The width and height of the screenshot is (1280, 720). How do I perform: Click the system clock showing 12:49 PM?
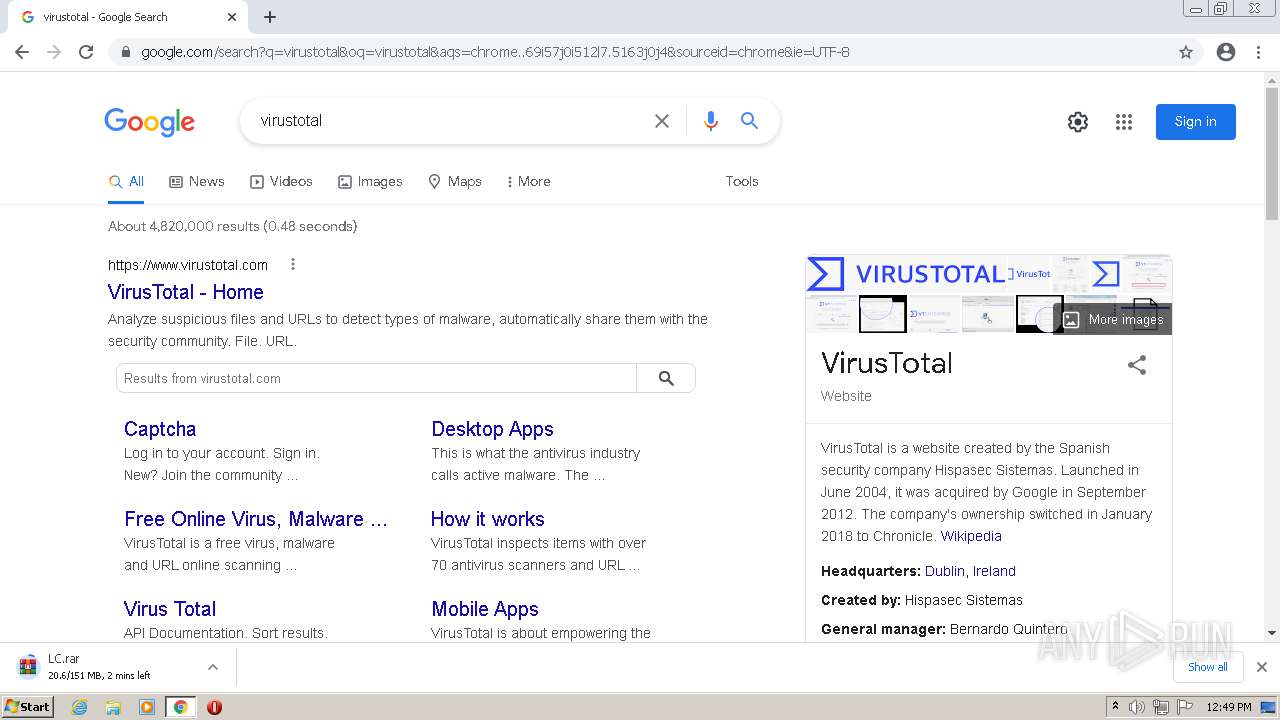pos(1228,707)
